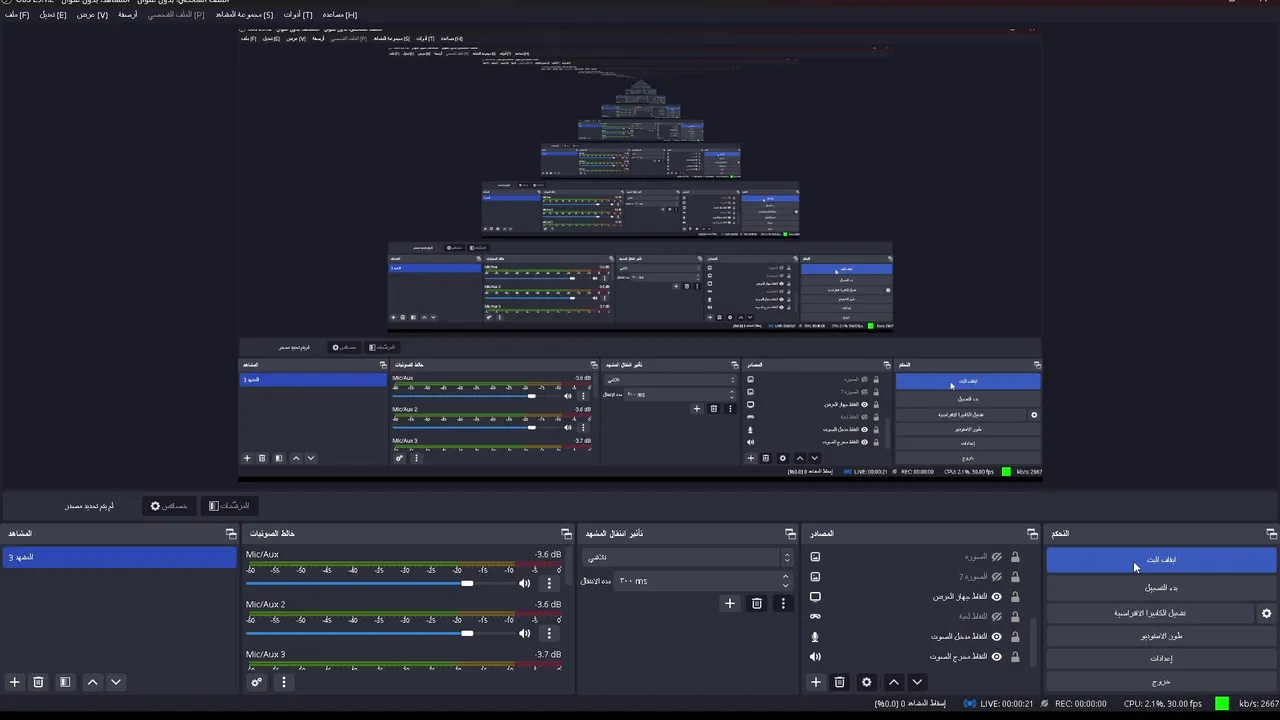Image resolution: width=1280 pixels, height=720 pixels.
Task: Adjust transition duration 300 ms stepper
Action: 785,581
